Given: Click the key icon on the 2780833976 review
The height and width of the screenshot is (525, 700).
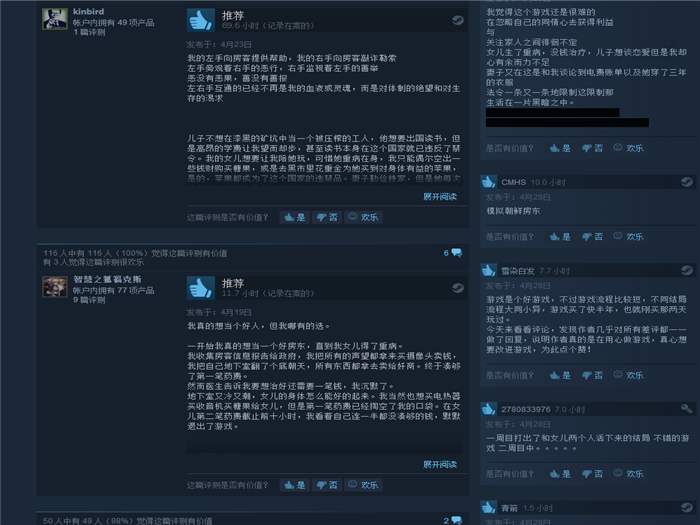Looking at the screenshot, I should coord(687,408).
